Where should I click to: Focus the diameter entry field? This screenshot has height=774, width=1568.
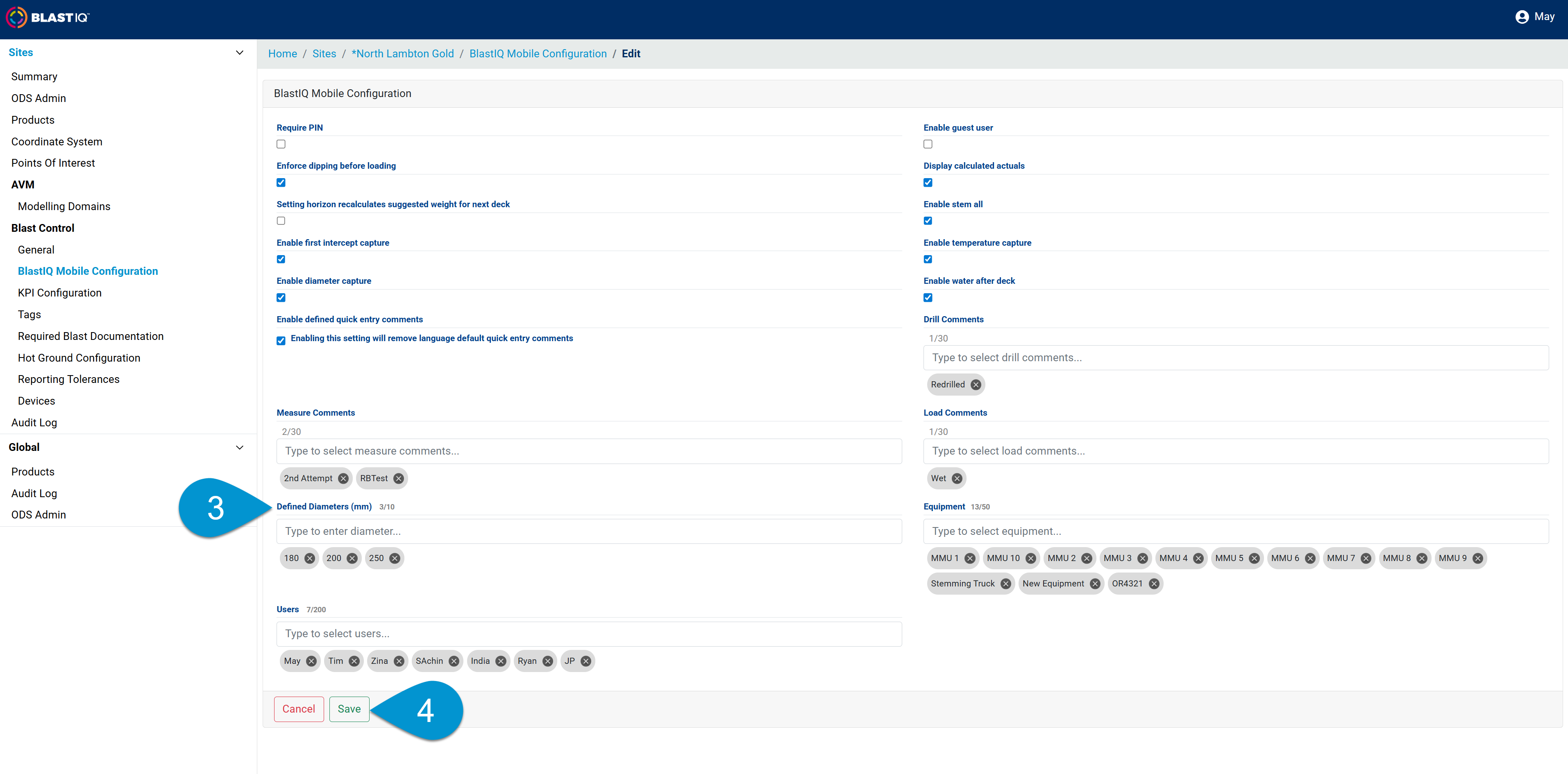pyautogui.click(x=589, y=531)
